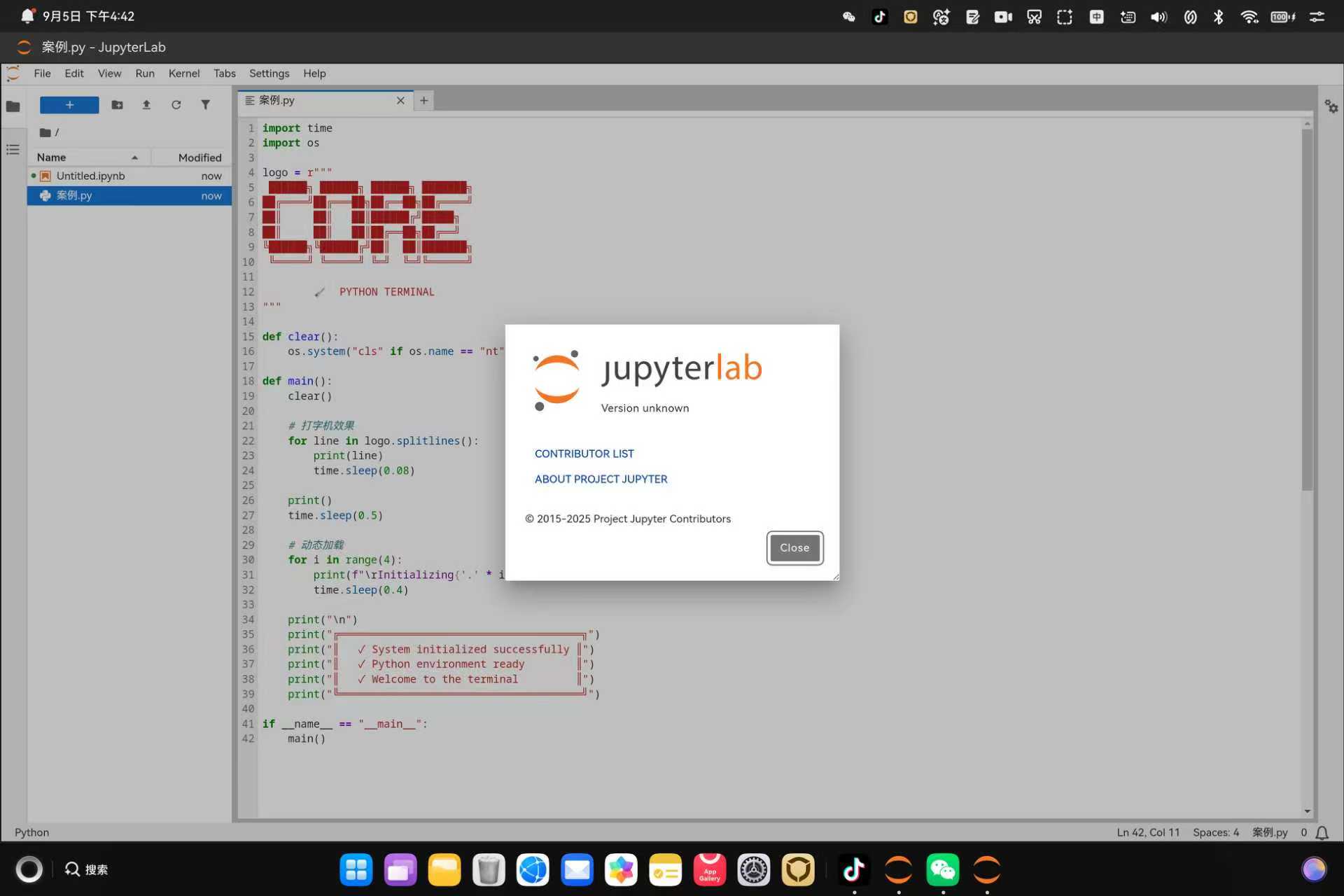Click the Python language mode status
The width and height of the screenshot is (1344, 896).
coord(31,833)
